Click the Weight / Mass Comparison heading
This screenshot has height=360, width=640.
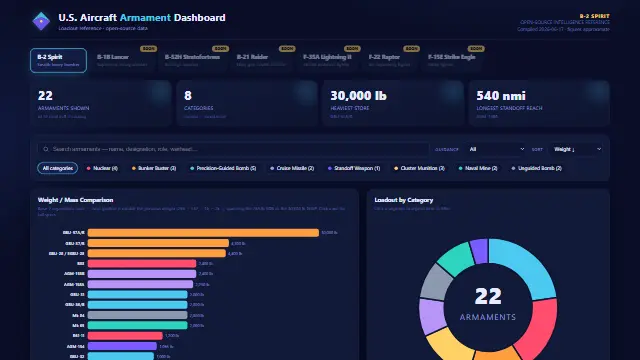[x=76, y=200]
